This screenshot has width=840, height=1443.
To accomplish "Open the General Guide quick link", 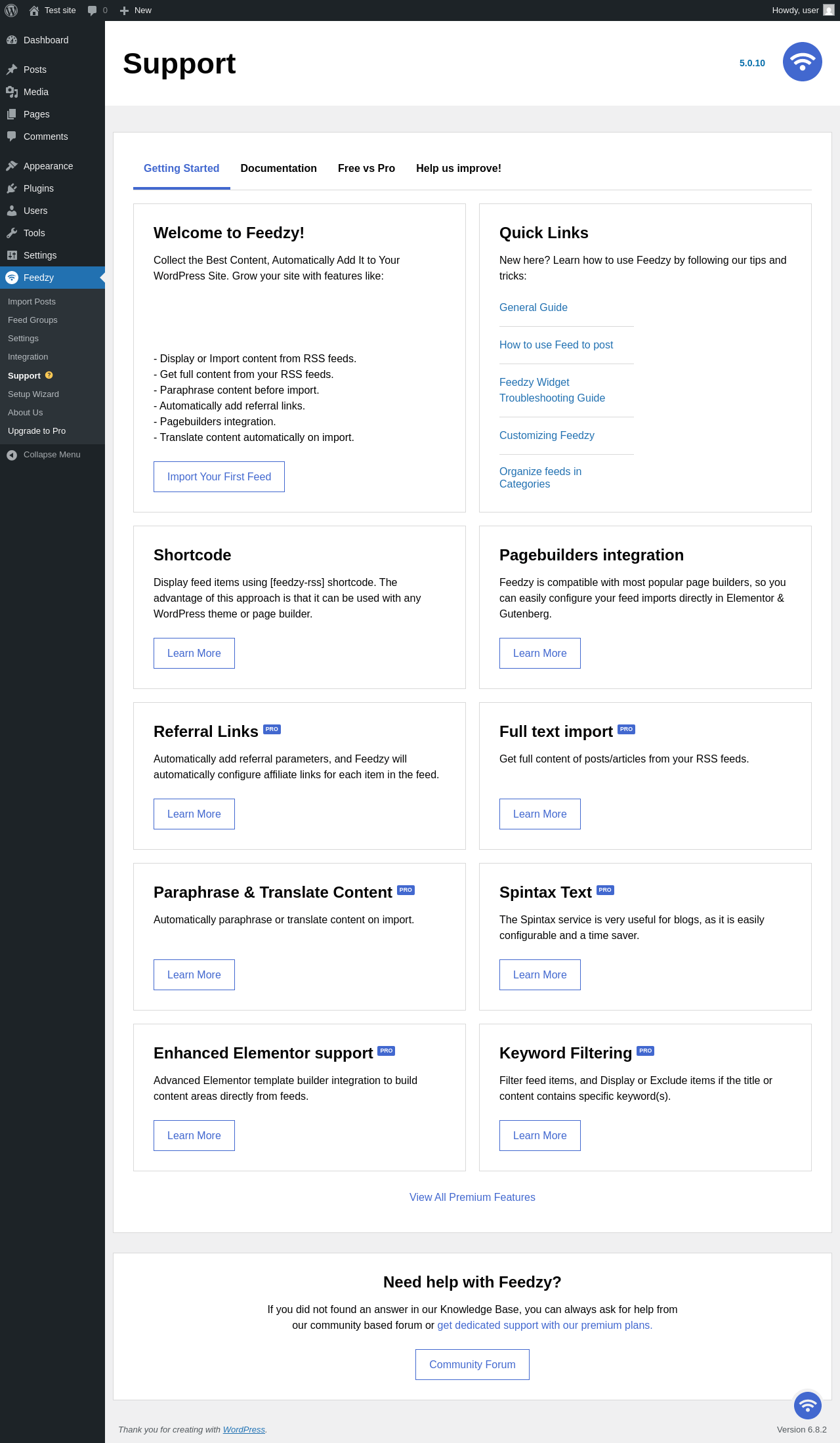I will [x=534, y=307].
